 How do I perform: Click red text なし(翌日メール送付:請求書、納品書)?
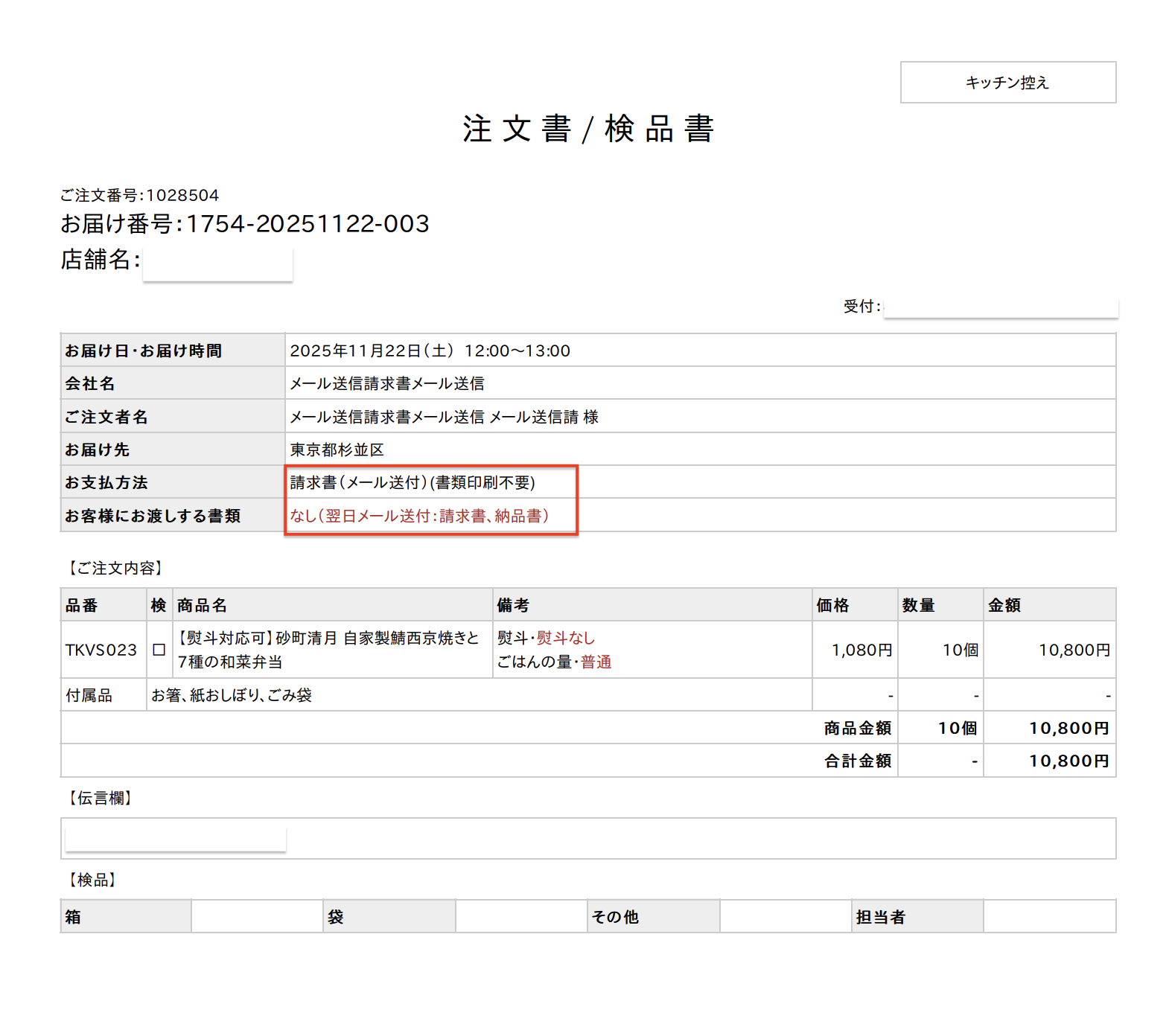[419, 516]
